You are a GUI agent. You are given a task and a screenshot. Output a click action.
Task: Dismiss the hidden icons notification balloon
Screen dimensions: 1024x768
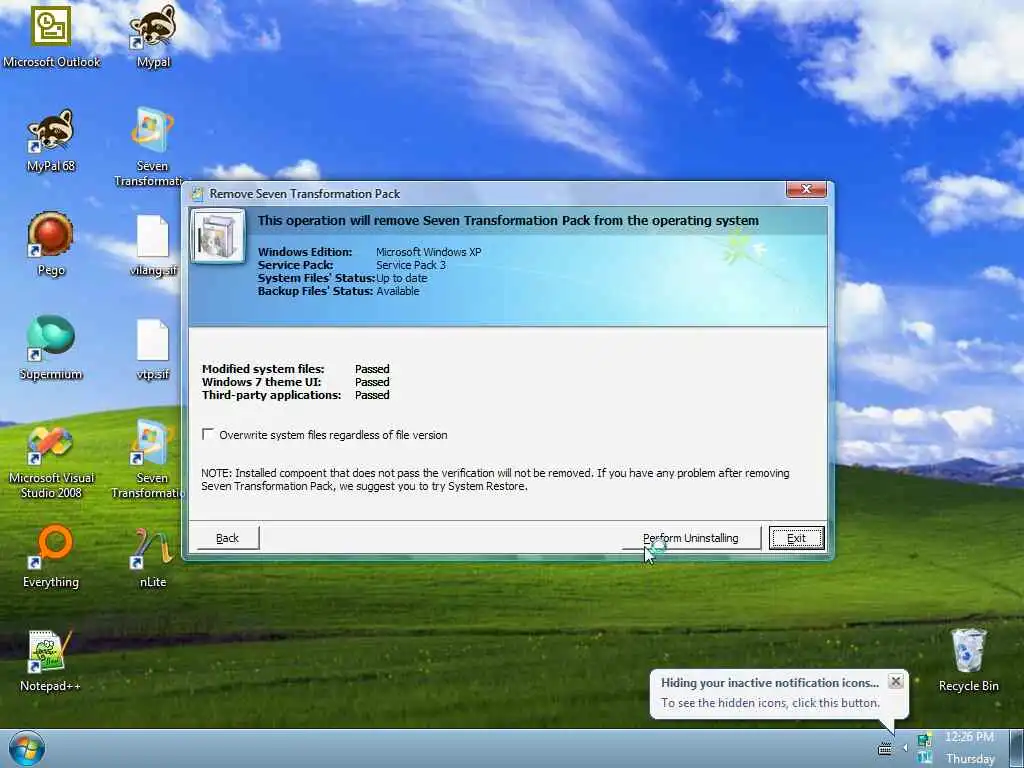click(x=896, y=681)
